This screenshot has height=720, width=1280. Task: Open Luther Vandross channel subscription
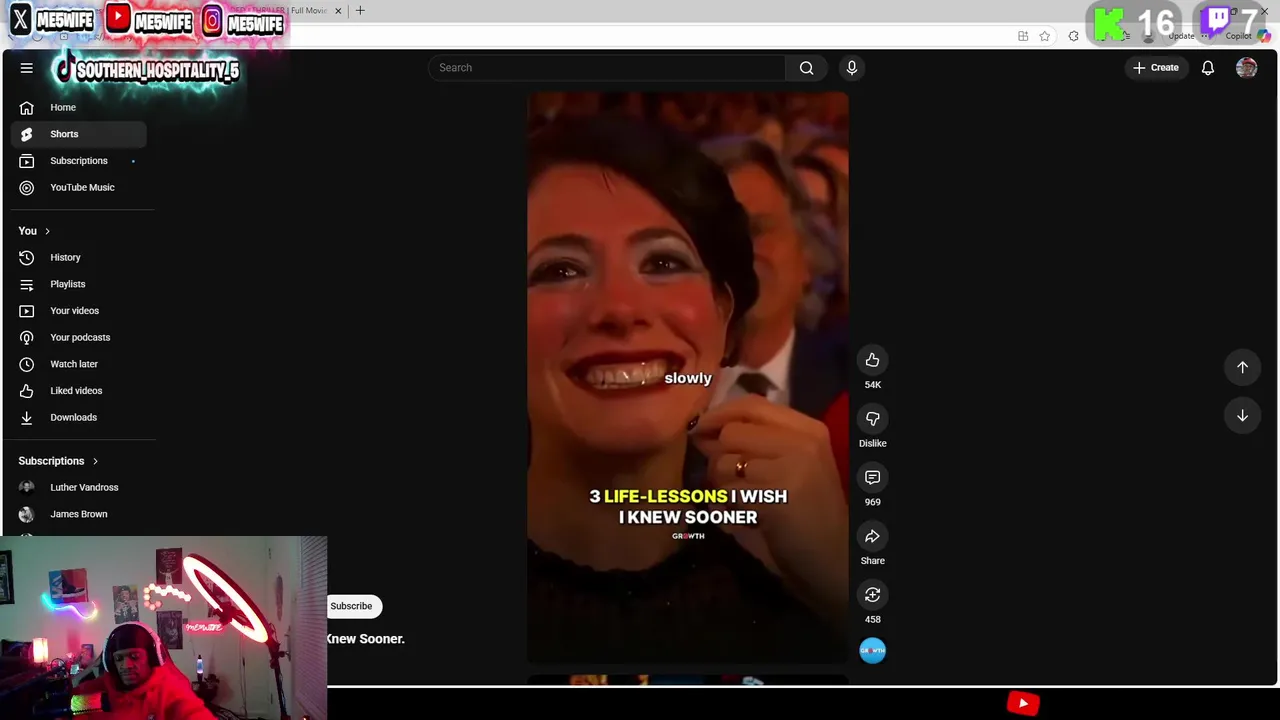[x=79, y=487]
